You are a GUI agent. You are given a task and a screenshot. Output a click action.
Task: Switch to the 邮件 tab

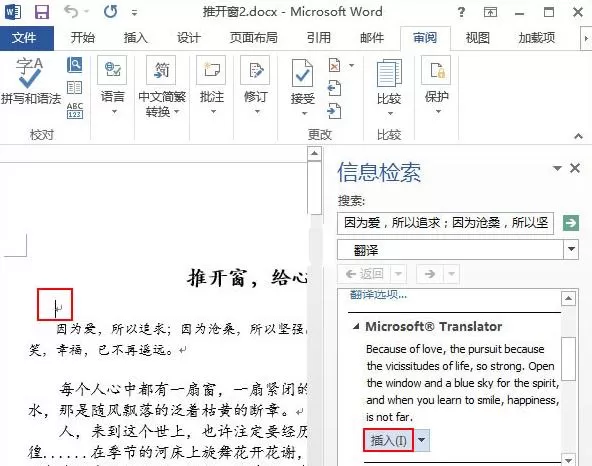click(372, 38)
